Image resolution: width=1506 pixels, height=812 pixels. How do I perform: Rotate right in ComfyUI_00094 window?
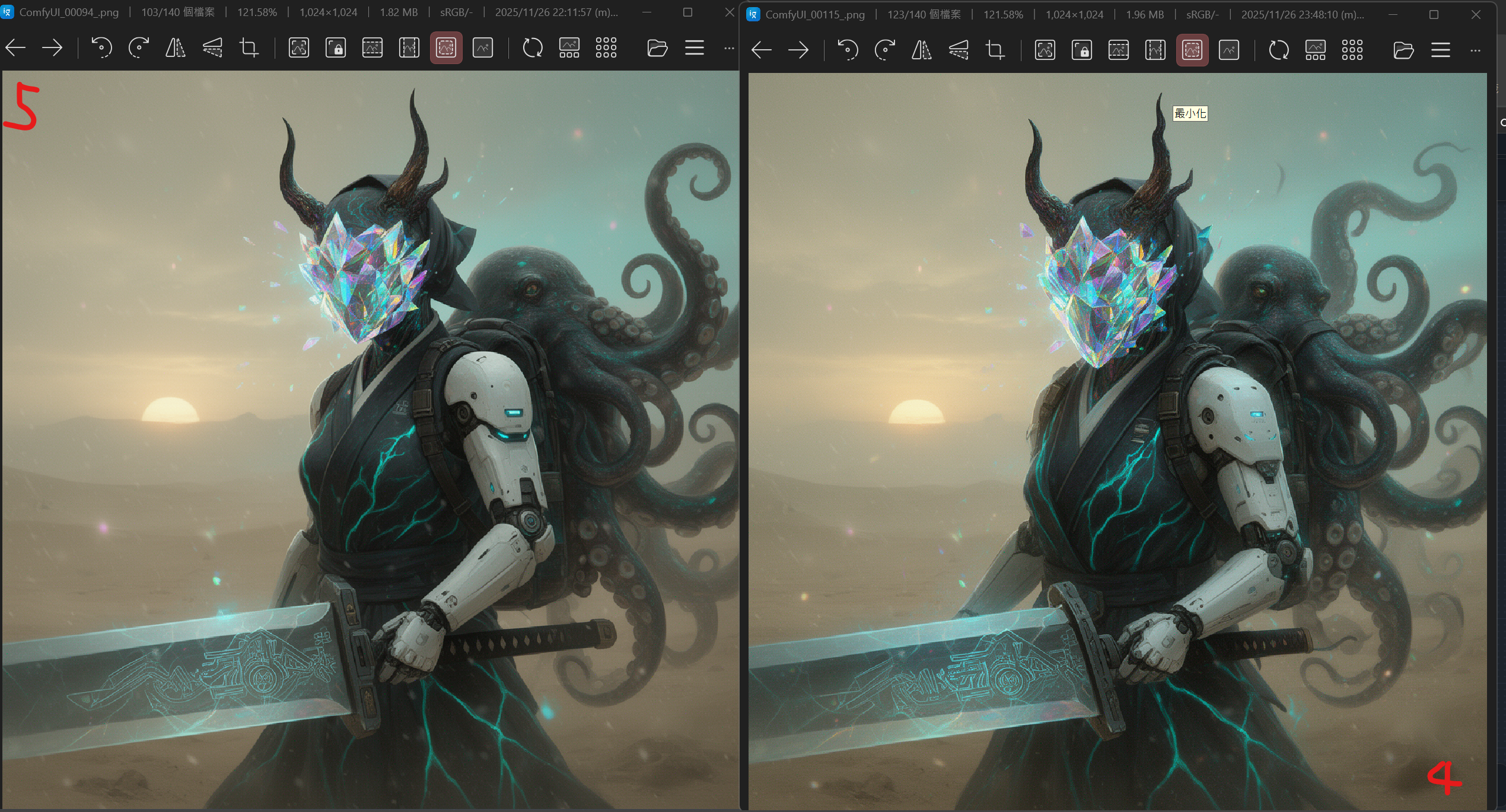[x=138, y=48]
